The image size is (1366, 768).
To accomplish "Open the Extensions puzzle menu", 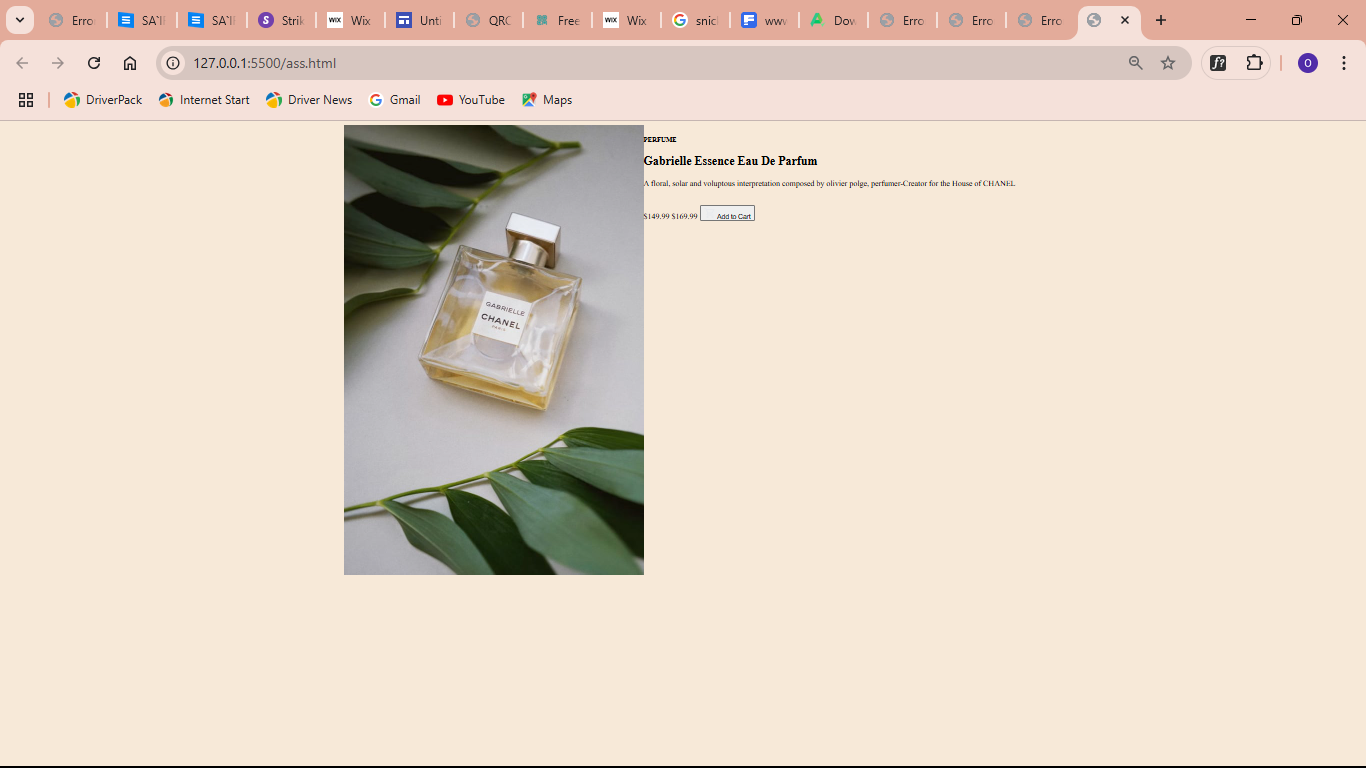I will pos(1254,63).
